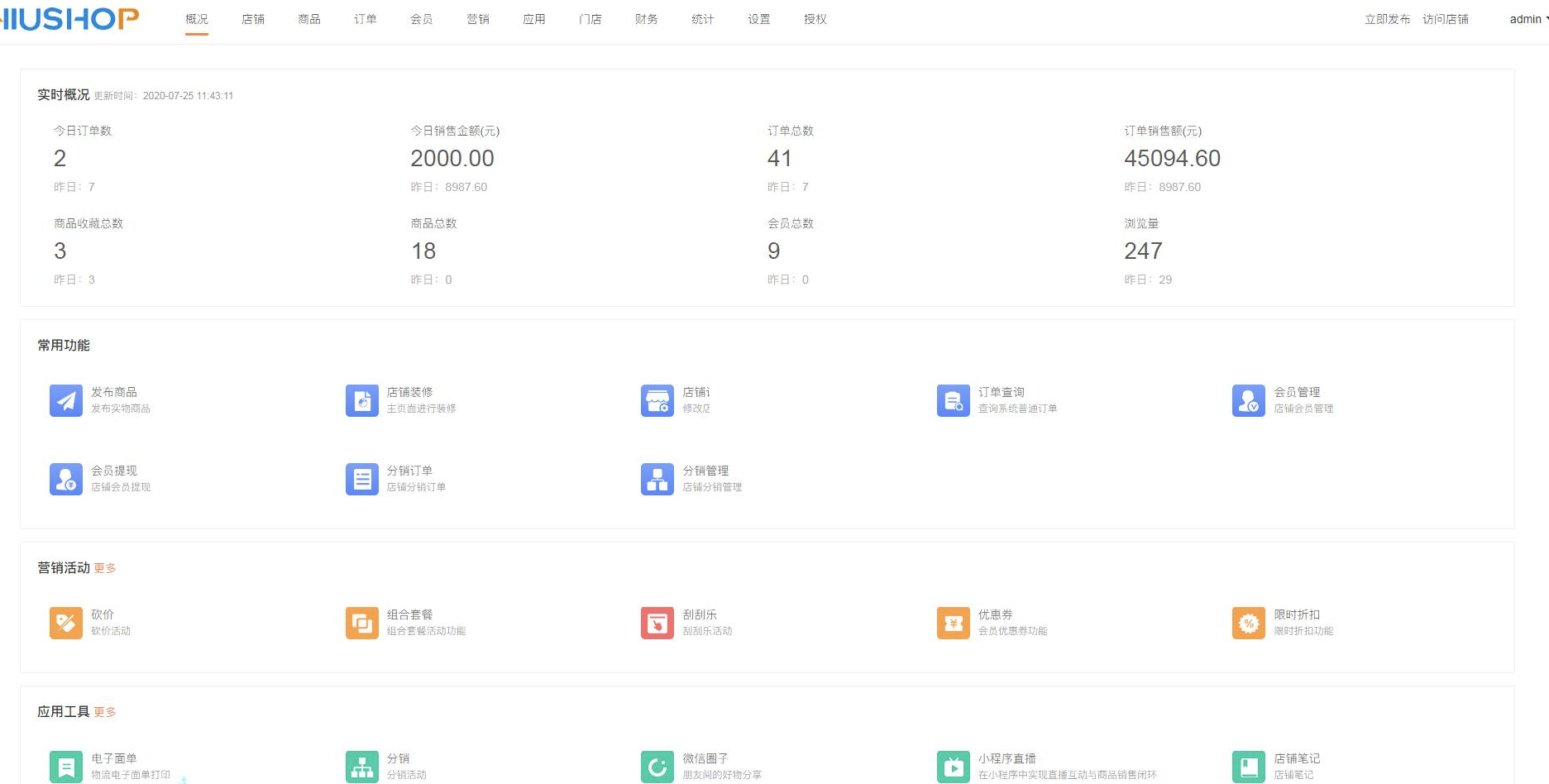Click 更多 next to 营销活动
1549x784 pixels.
105,568
